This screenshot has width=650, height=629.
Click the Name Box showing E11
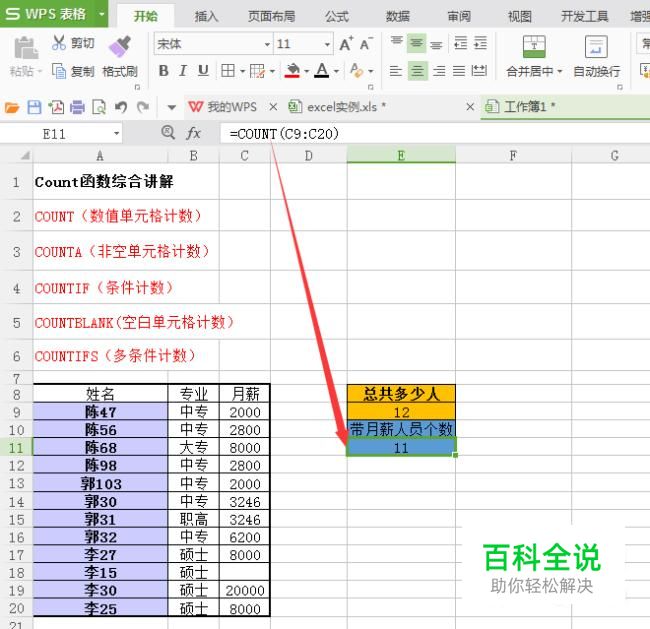[x=55, y=134]
